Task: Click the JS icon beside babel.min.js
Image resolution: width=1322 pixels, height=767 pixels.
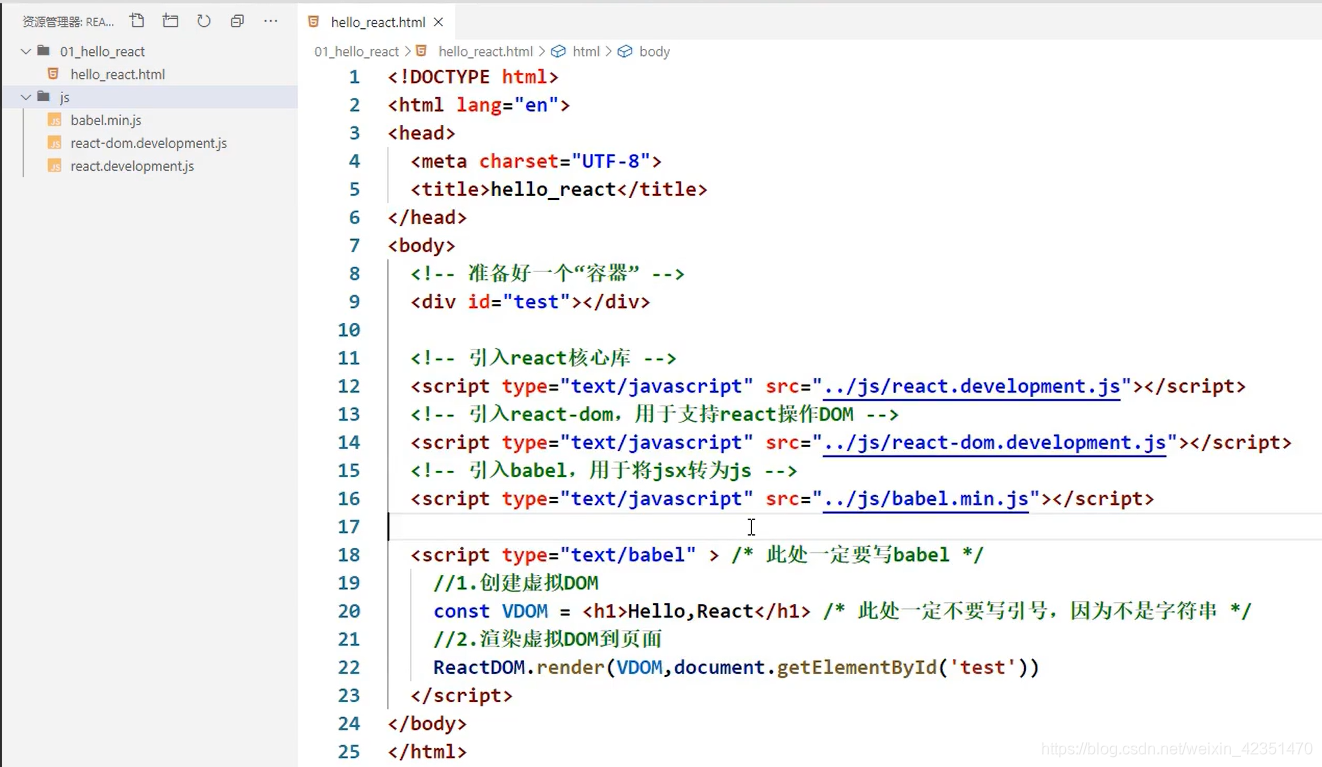Action: (54, 120)
